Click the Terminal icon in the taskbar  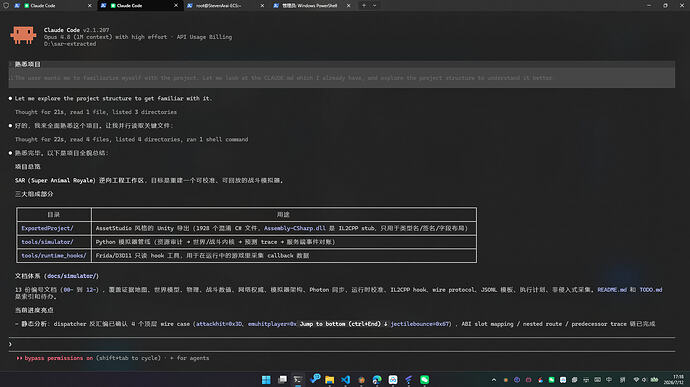(x=298, y=380)
